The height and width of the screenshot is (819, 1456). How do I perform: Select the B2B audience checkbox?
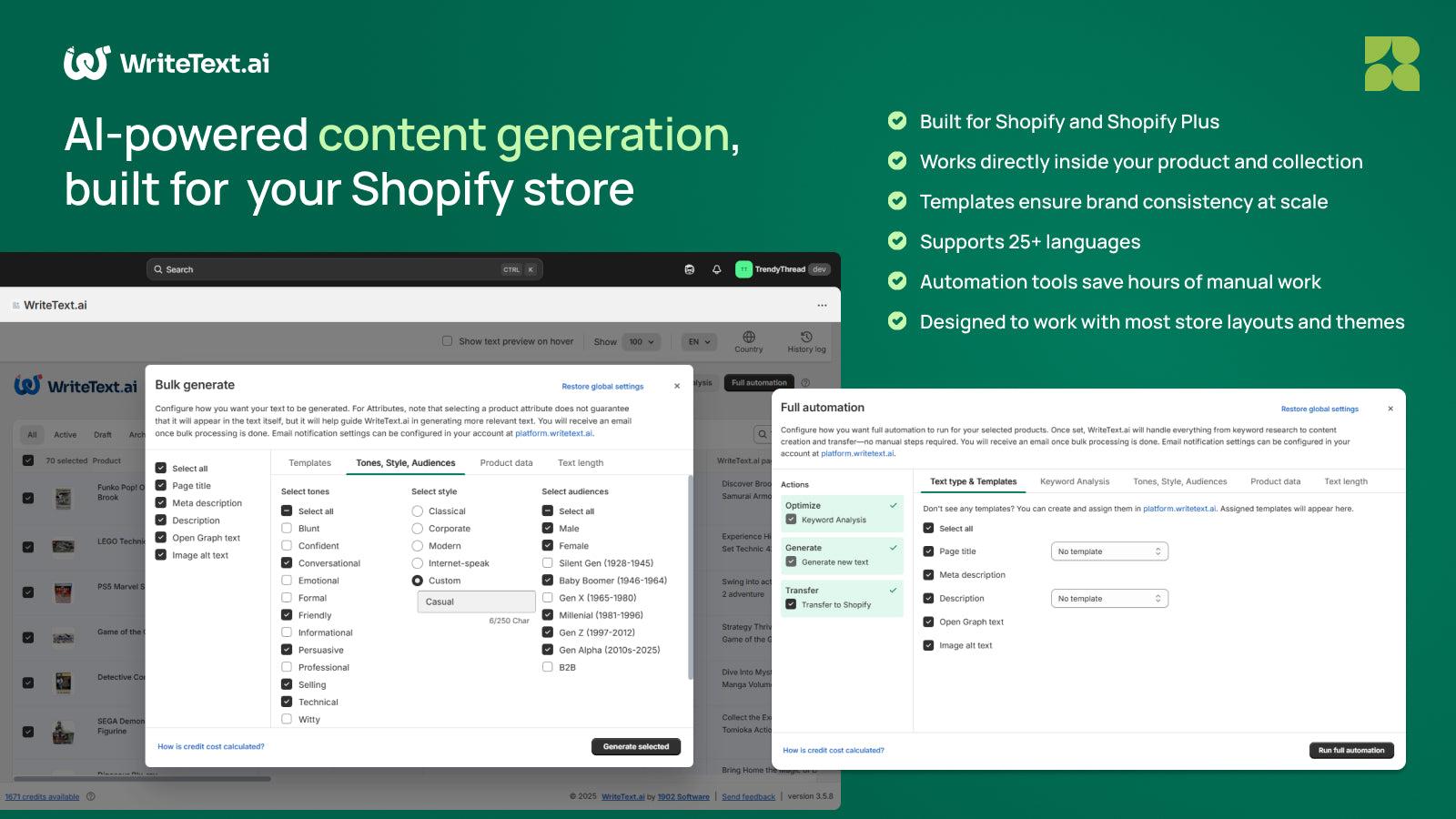(545, 667)
